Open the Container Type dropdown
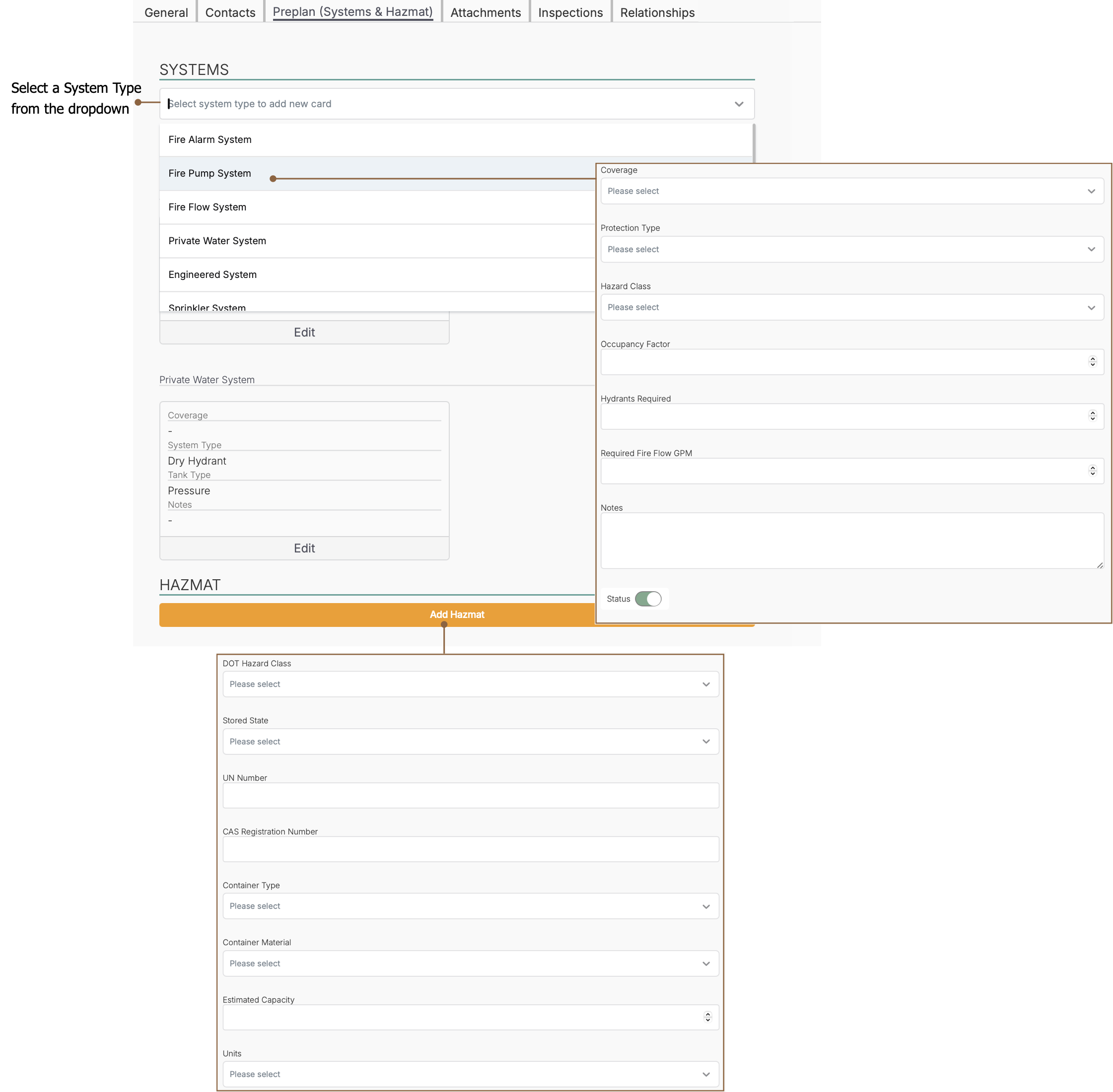This screenshot has width=1113, height=1092. [x=471, y=906]
